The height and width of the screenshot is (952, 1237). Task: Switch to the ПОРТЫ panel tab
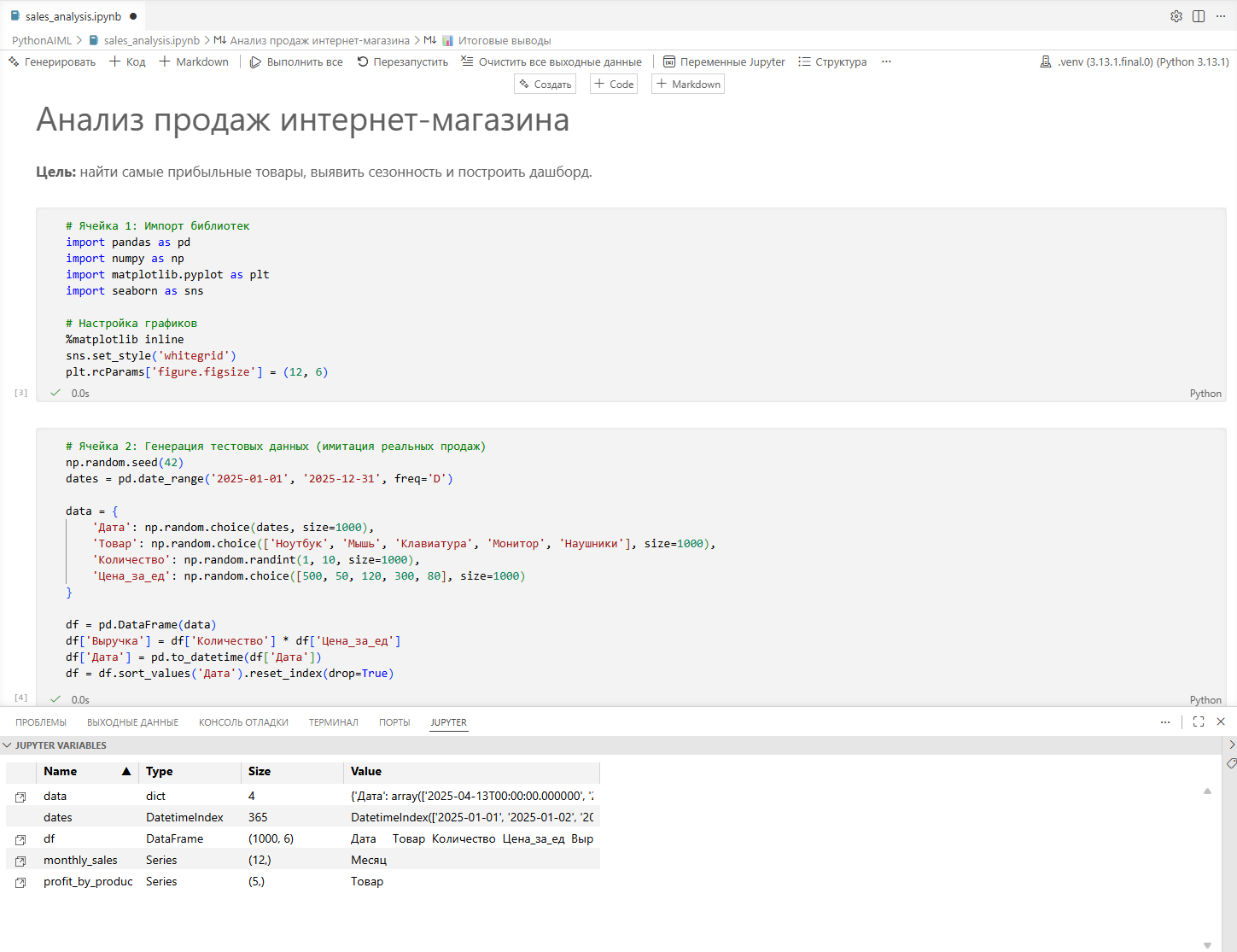394,722
